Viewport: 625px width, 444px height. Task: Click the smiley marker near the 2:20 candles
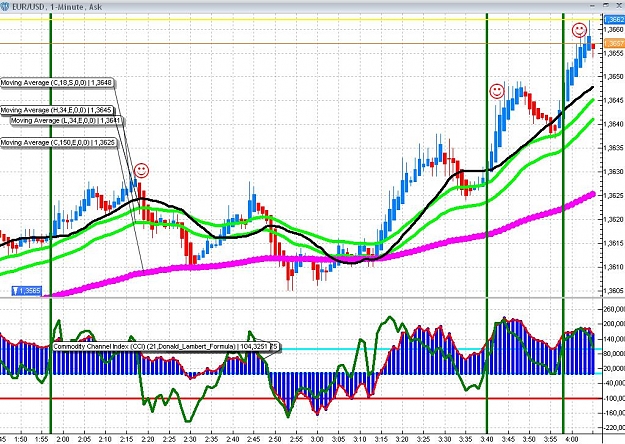[141, 171]
